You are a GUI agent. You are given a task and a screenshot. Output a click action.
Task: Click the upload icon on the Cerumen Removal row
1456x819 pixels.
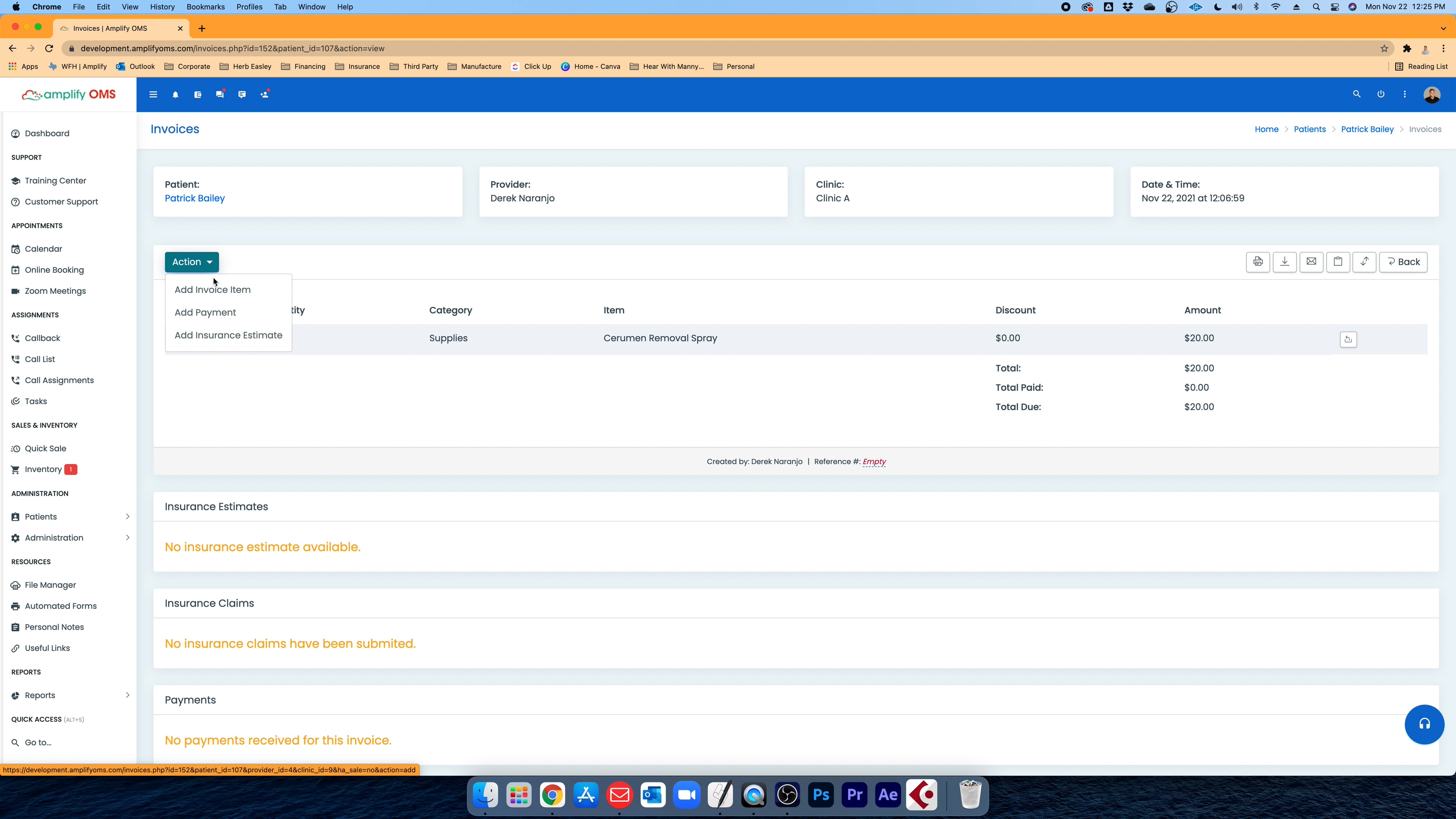click(1349, 339)
